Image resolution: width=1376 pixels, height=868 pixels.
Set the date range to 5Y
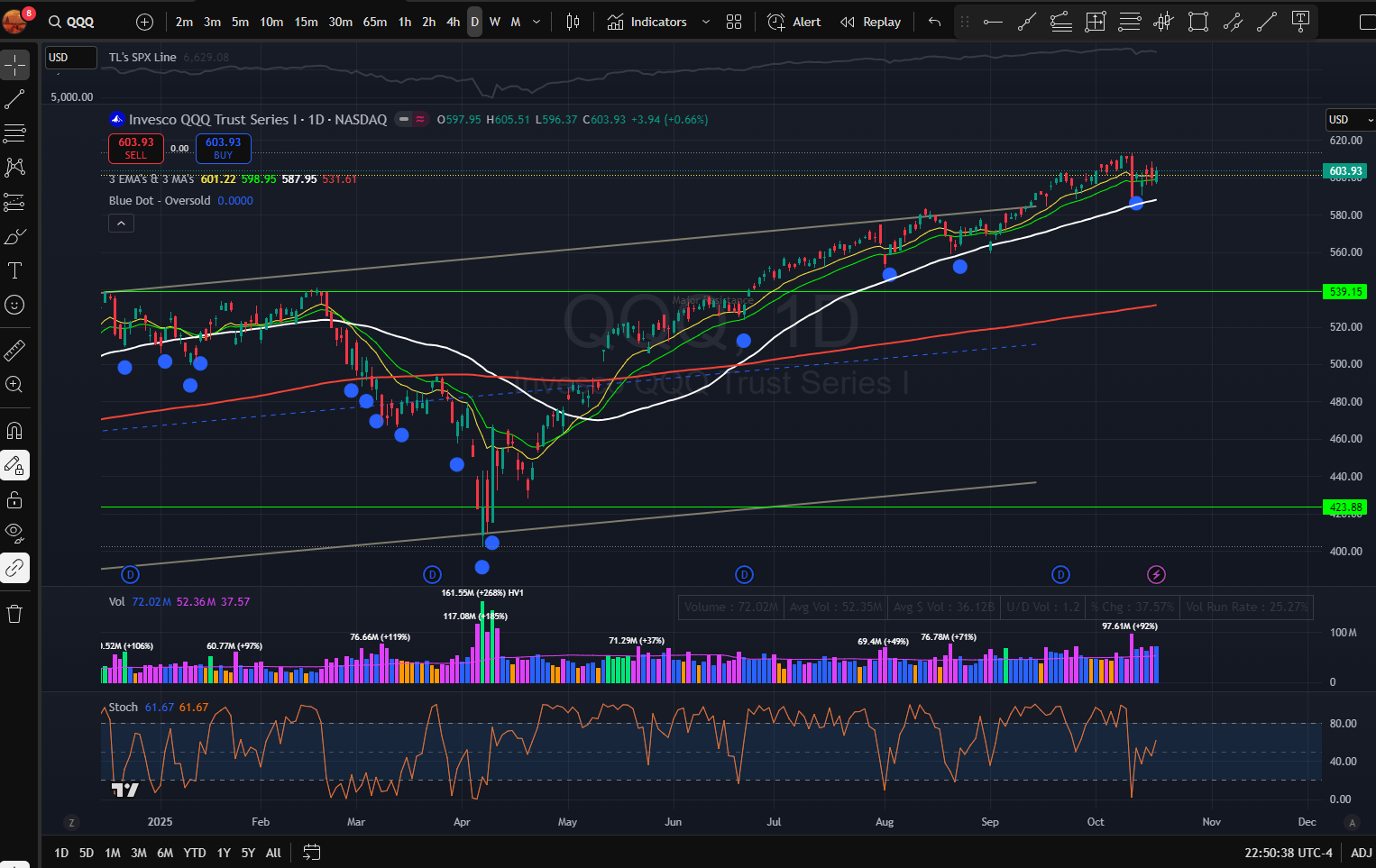(x=248, y=853)
